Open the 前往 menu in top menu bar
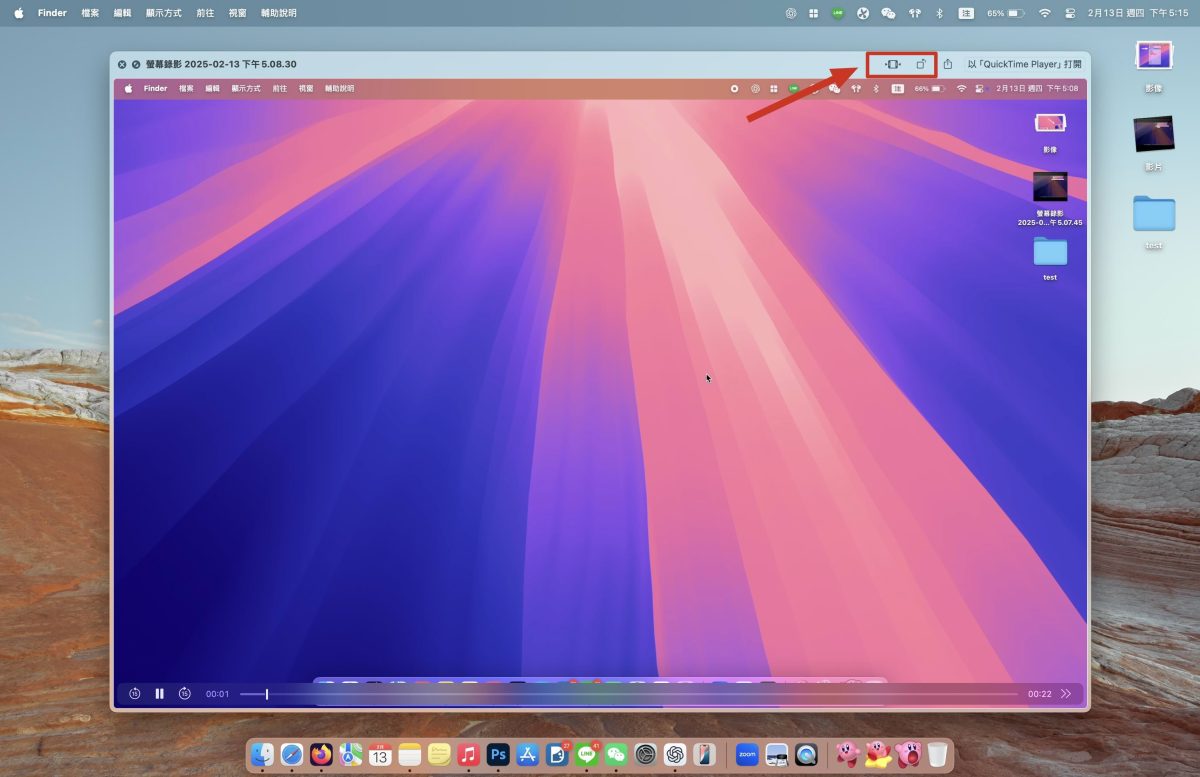Screen dimensions: 1200x777 206,13
